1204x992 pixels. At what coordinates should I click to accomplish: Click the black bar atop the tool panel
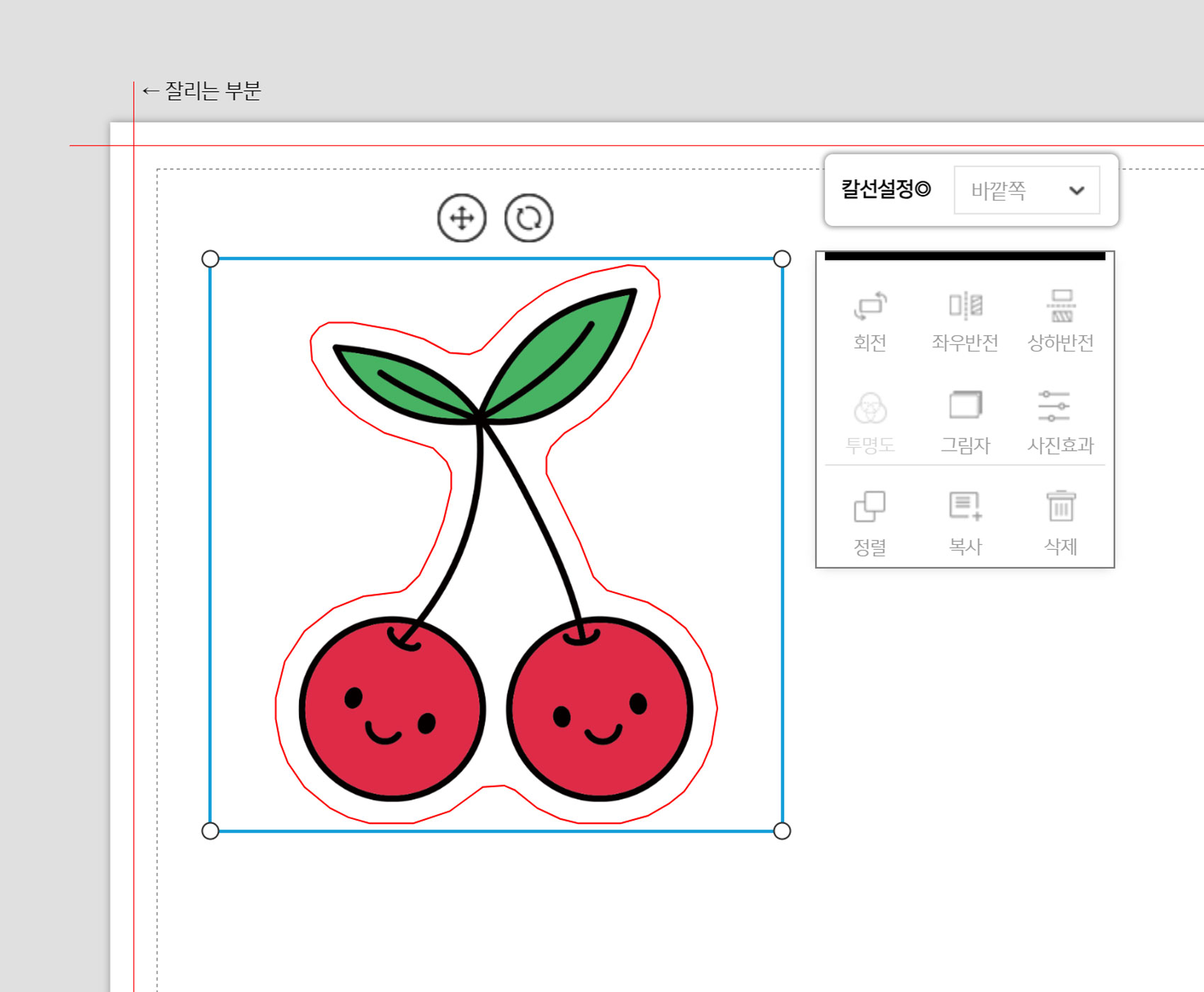[965, 256]
